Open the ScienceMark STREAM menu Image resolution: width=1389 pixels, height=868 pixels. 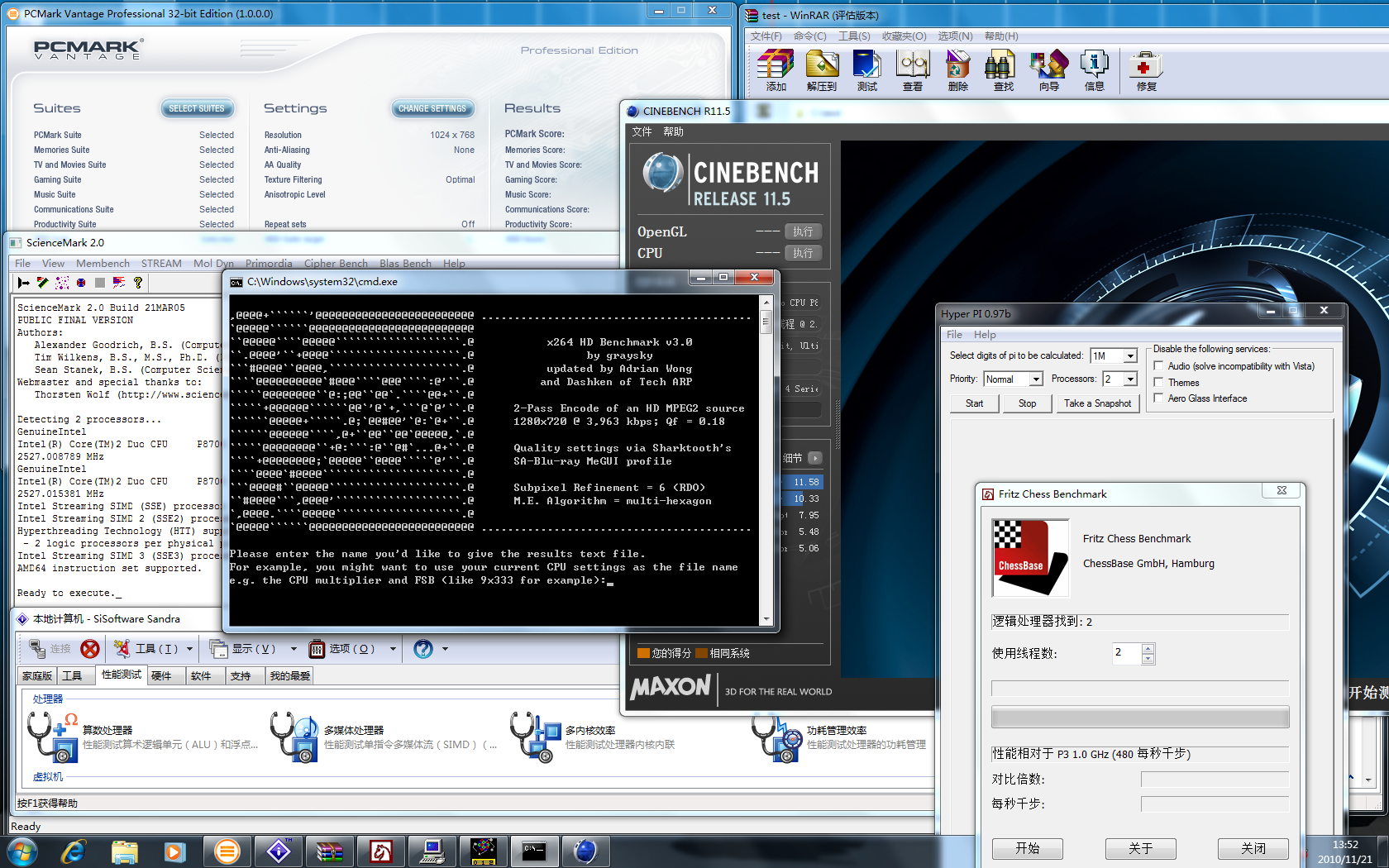click(161, 263)
